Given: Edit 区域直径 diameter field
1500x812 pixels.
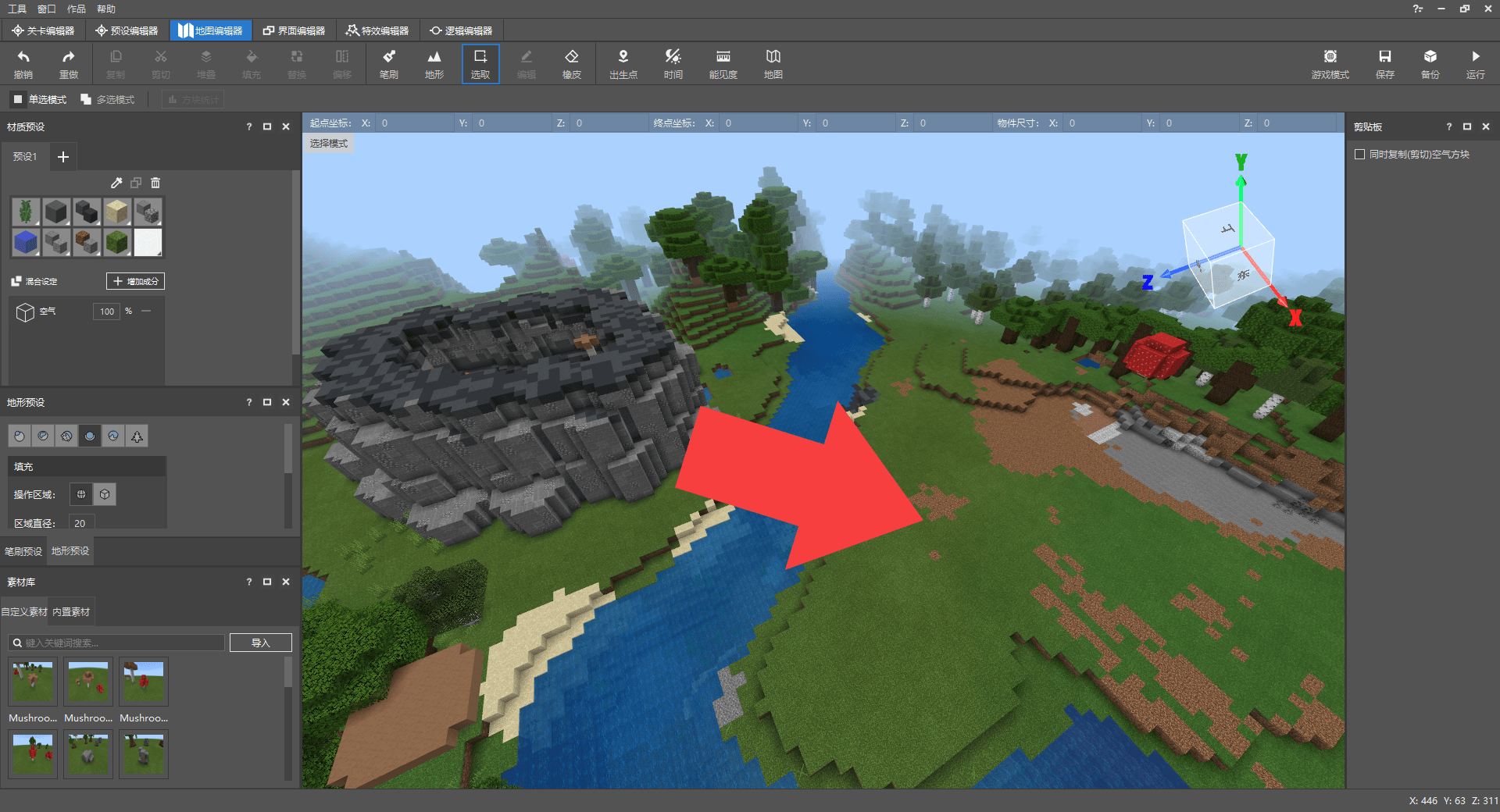Looking at the screenshot, I should (82, 523).
